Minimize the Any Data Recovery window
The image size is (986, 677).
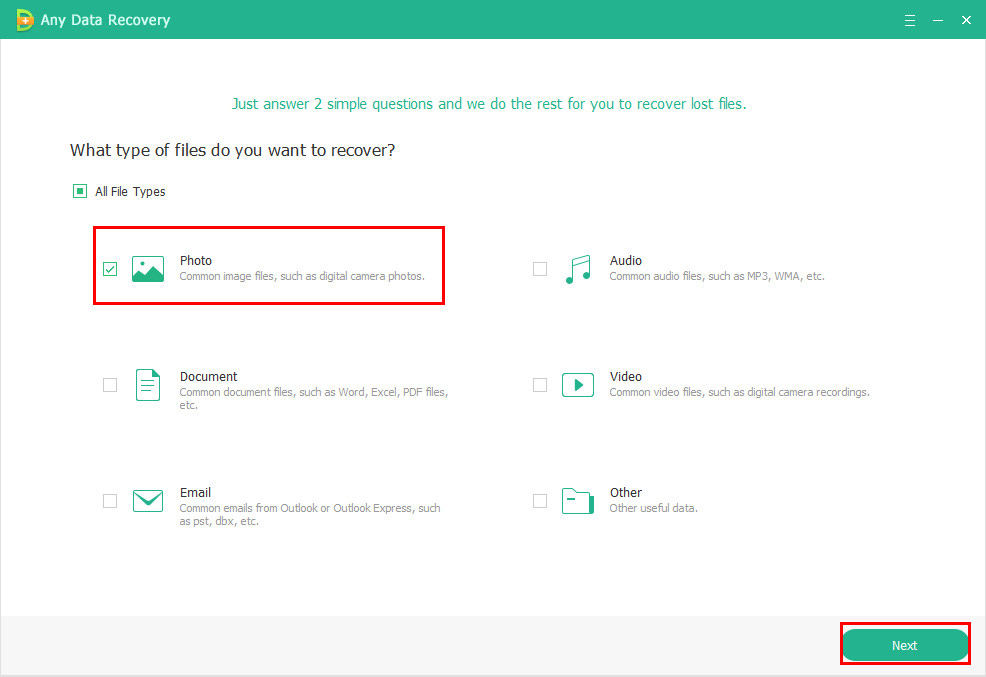pyautogui.click(x=938, y=20)
